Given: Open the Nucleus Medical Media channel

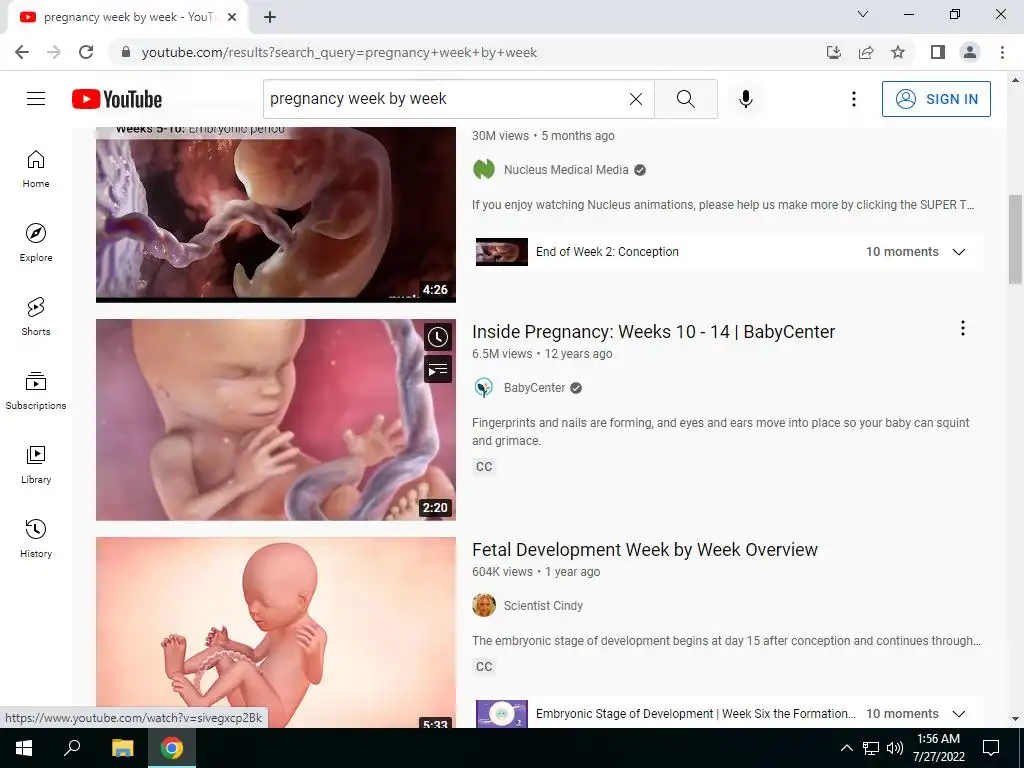Looking at the screenshot, I should point(566,170).
